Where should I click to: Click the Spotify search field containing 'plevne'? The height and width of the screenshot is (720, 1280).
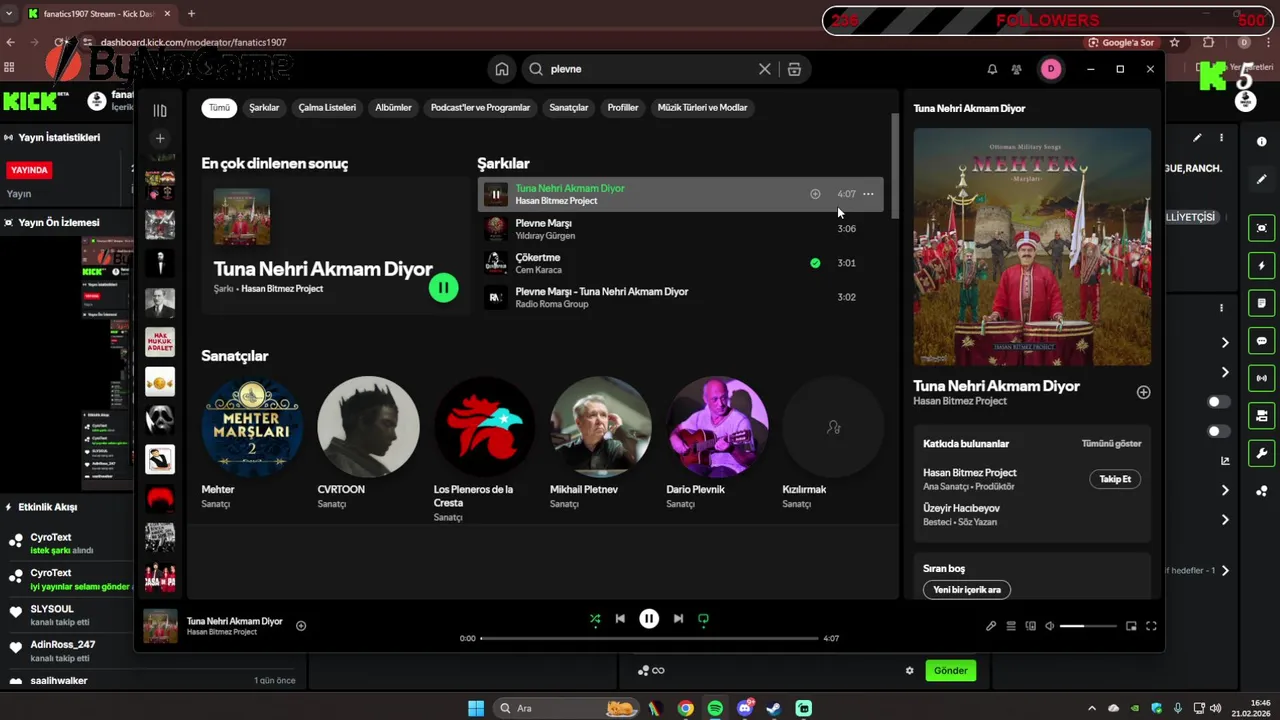(x=651, y=69)
